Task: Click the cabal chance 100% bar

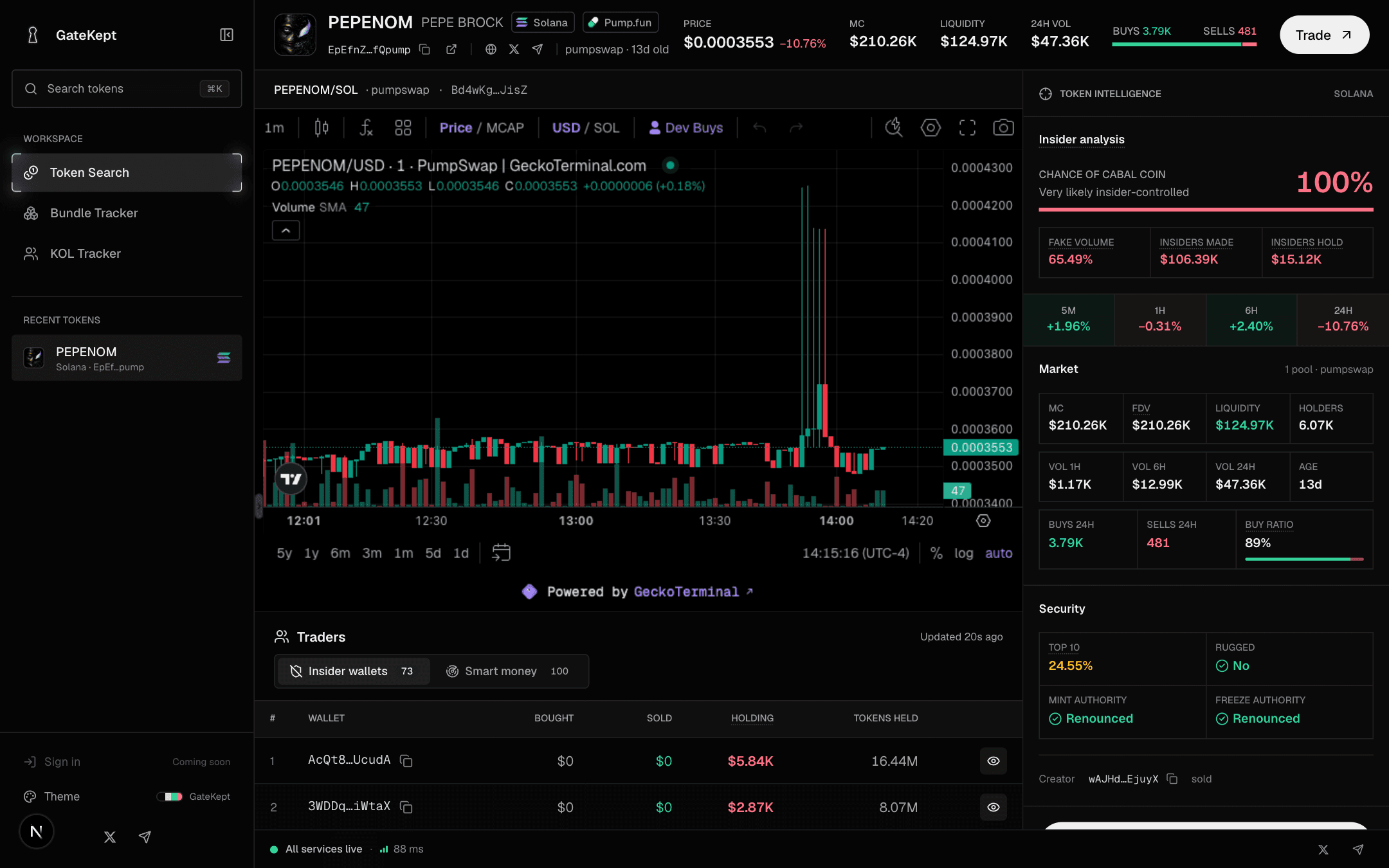Action: click(x=1206, y=210)
